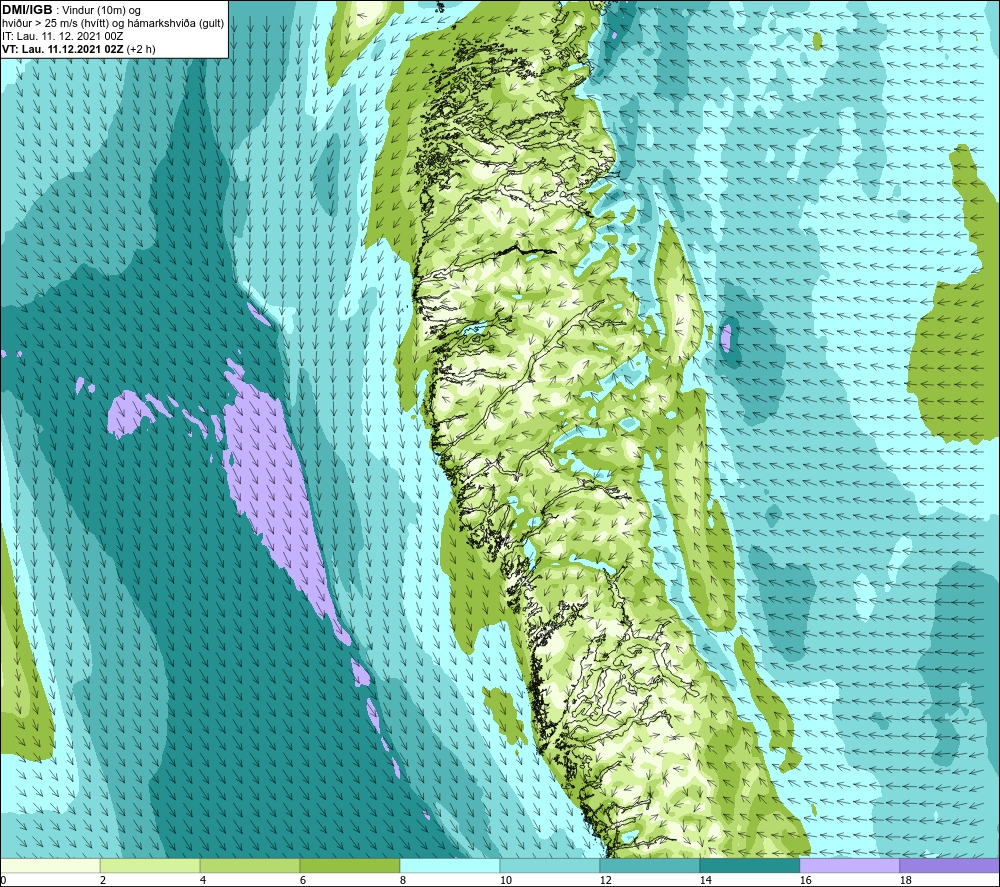
Task: Click the scale label '16'
Action: point(805,881)
